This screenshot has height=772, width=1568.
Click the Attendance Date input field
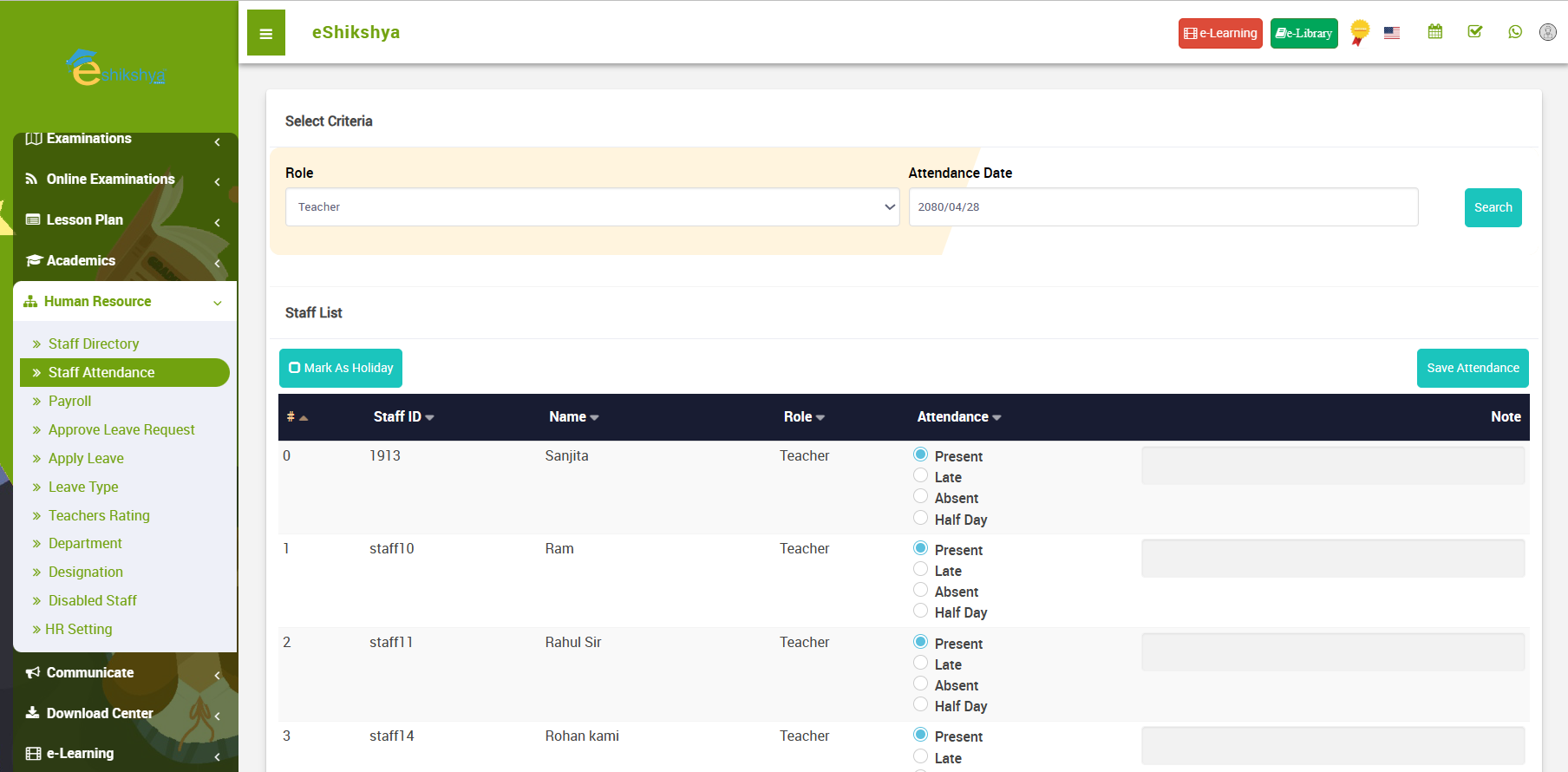[1163, 207]
